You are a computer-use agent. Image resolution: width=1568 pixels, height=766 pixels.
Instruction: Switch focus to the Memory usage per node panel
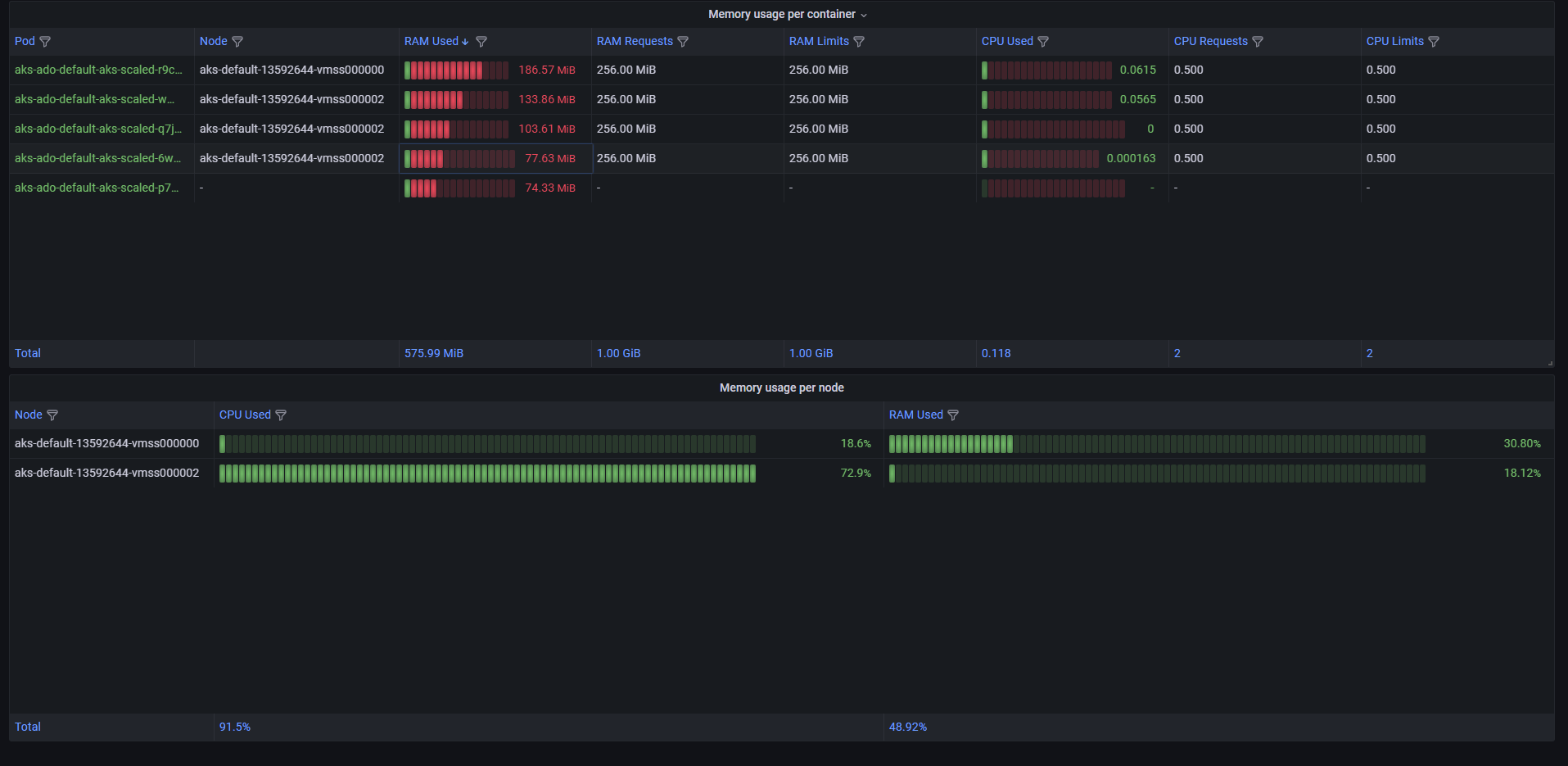click(780, 388)
